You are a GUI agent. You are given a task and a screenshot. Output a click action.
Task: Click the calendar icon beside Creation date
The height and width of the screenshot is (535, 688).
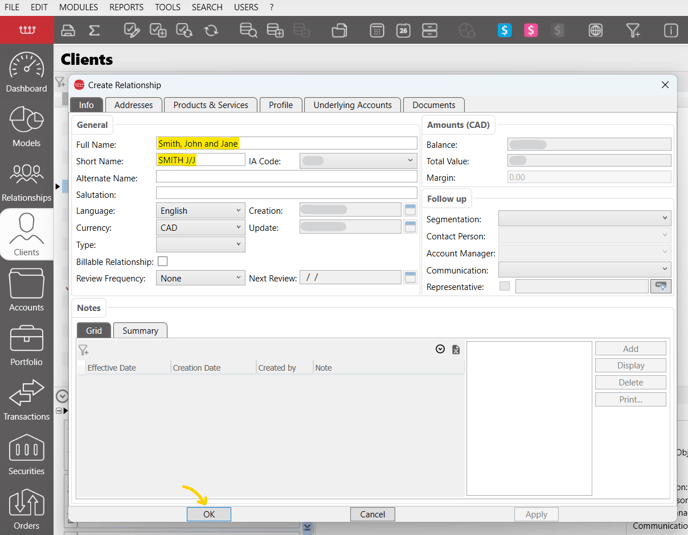[x=410, y=211]
